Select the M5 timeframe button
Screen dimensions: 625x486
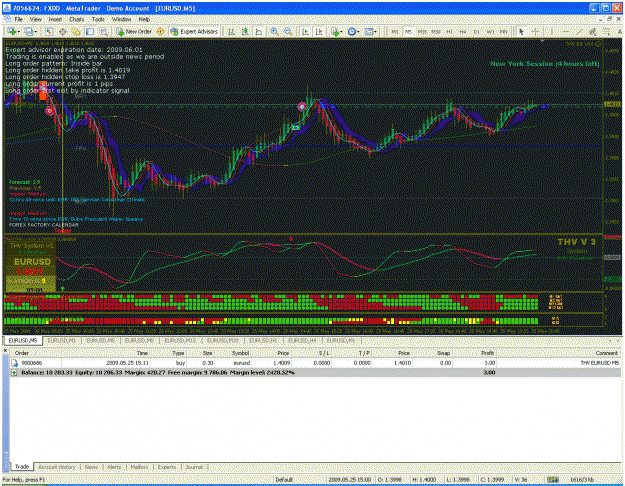click(408, 31)
